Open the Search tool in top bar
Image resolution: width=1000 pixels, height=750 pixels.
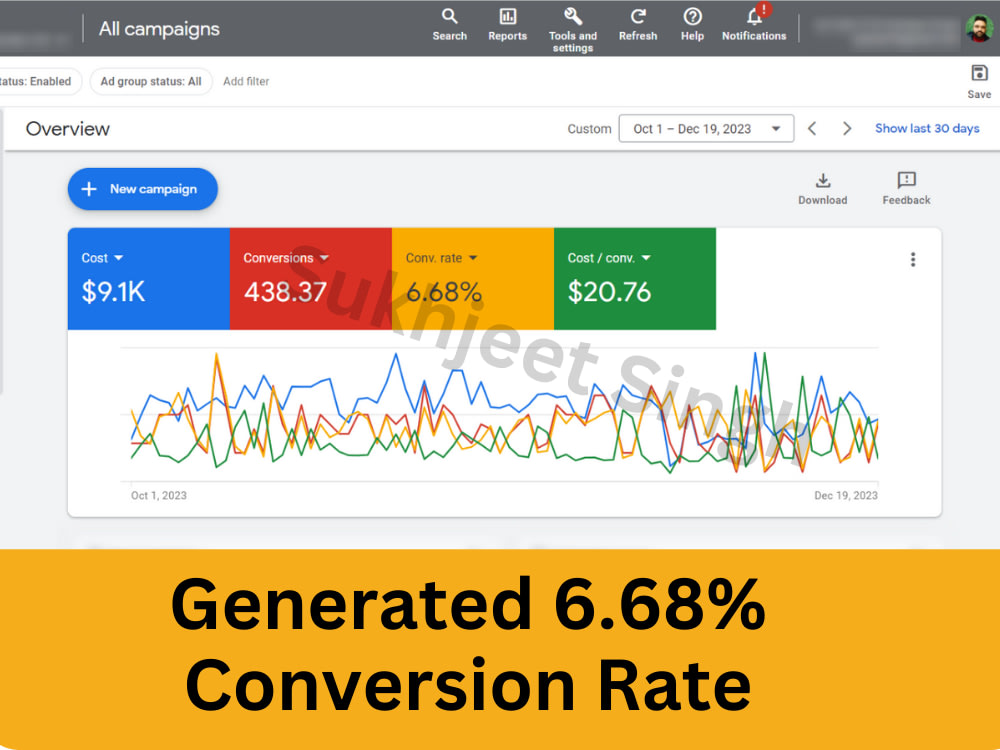coord(450,26)
